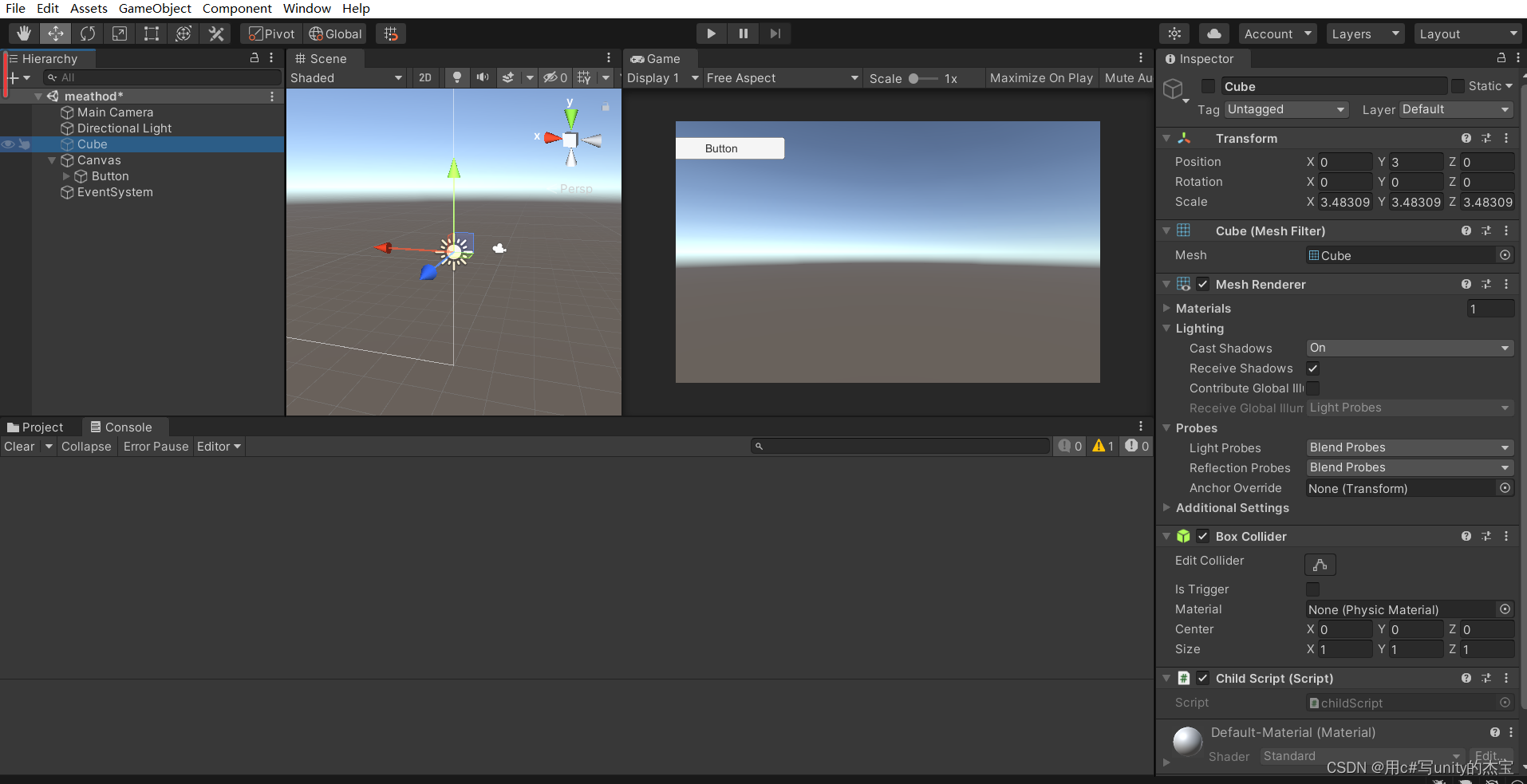Toggle Maximize On Play
This screenshot has height=784, width=1527.
(1041, 77)
